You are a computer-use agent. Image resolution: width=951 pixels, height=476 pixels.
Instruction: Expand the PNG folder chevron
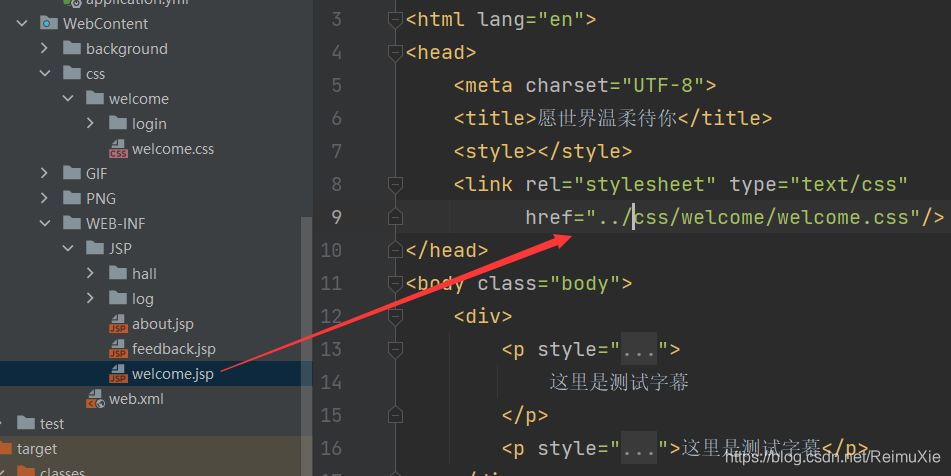[x=44, y=198]
